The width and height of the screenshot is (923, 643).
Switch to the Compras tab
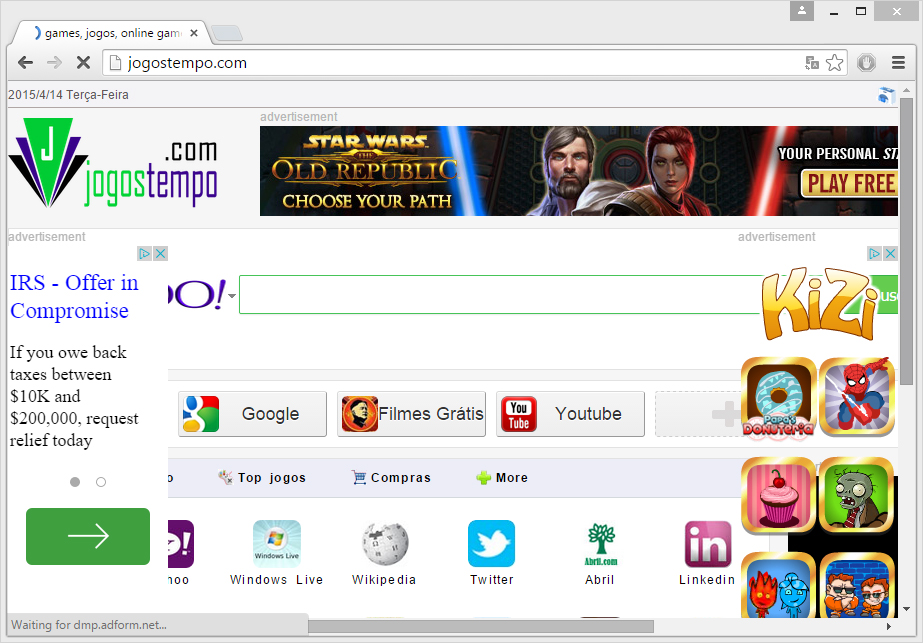[x=391, y=478]
